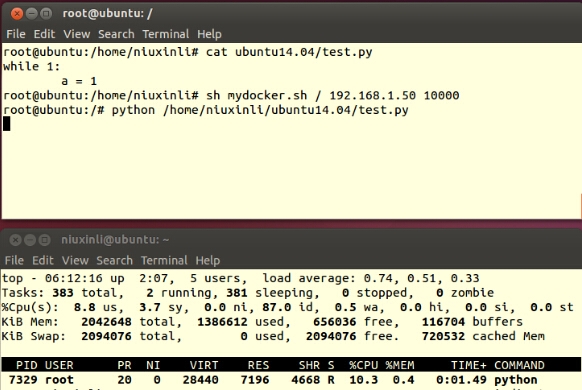Click Mem total value 2042648
The height and width of the screenshot is (390, 582).
[x=106, y=322]
